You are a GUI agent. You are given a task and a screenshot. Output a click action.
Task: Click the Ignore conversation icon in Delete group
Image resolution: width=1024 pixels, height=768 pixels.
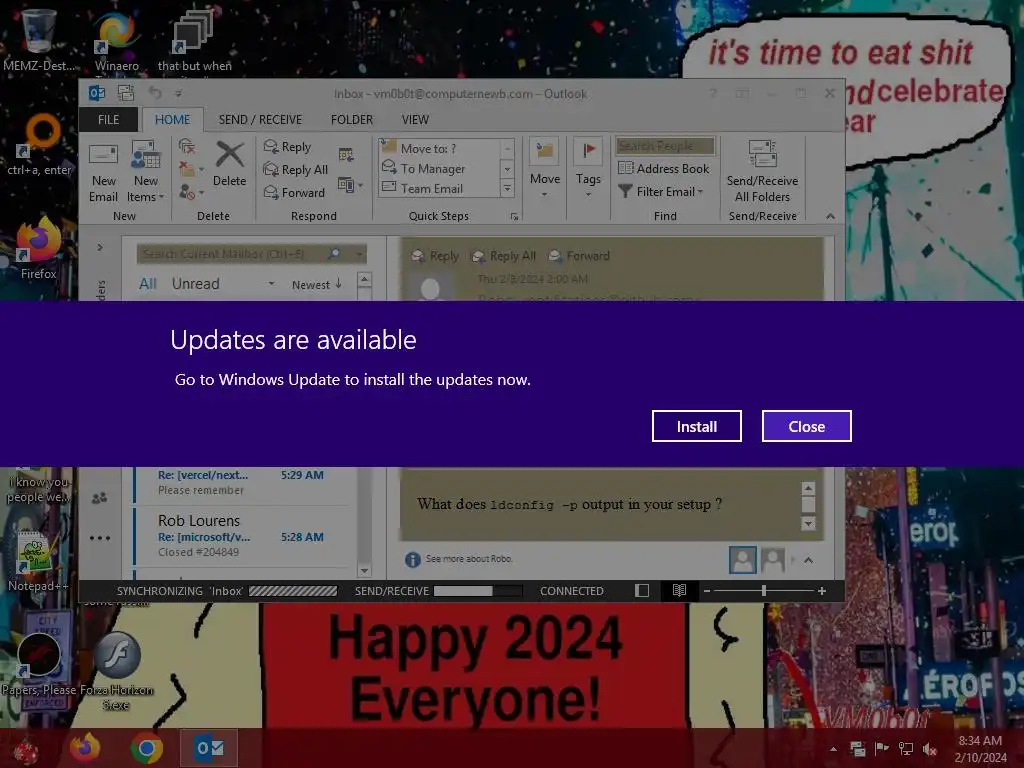(x=187, y=146)
